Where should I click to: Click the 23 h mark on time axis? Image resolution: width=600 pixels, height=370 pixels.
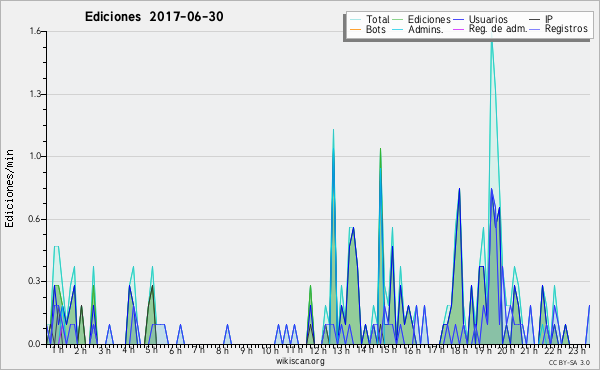coord(577,350)
